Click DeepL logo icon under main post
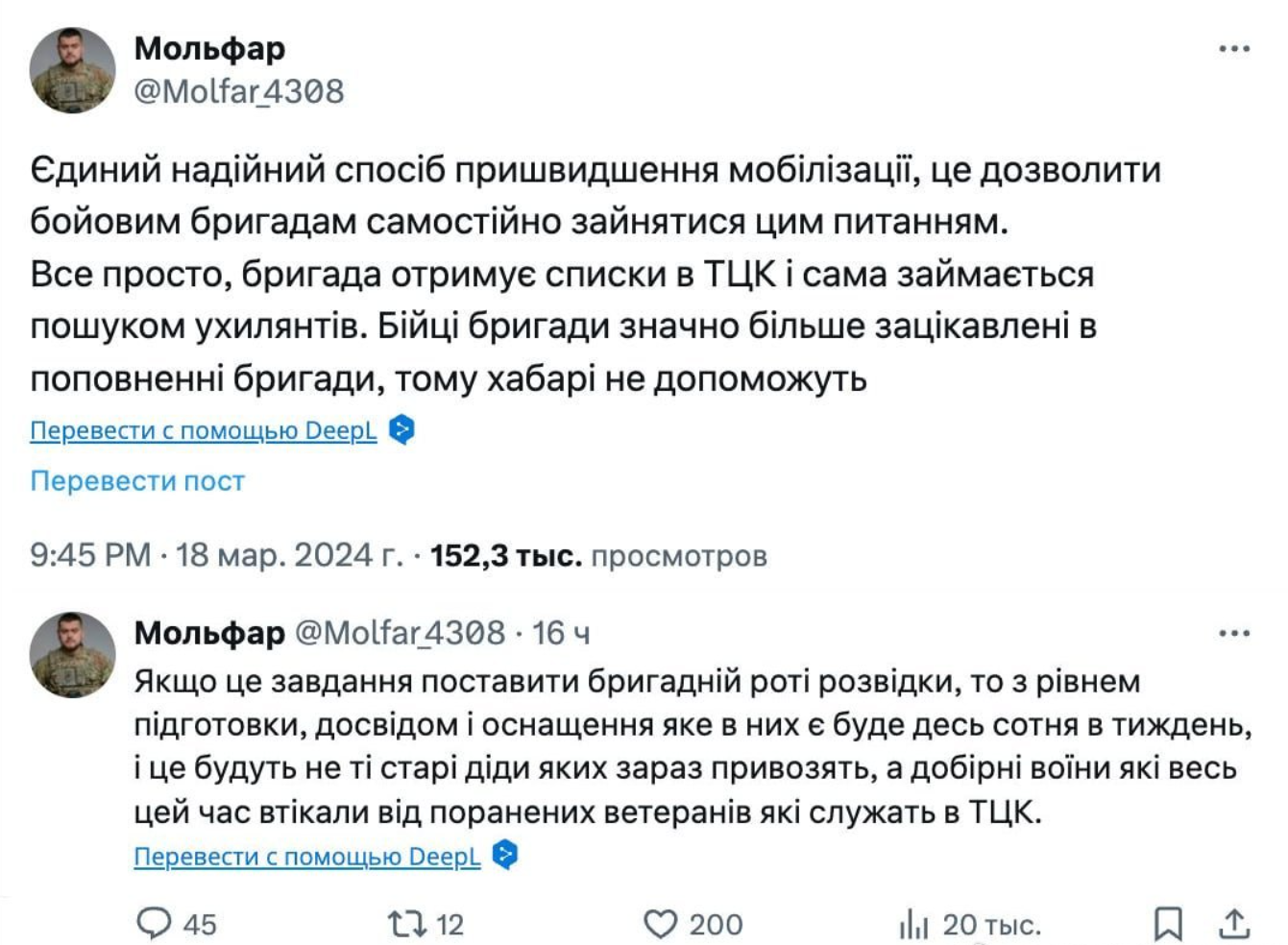 tap(401, 429)
